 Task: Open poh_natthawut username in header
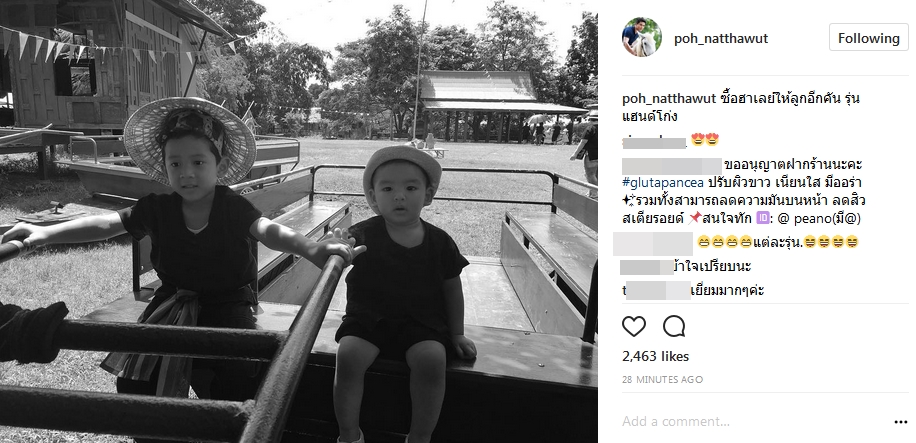(721, 39)
